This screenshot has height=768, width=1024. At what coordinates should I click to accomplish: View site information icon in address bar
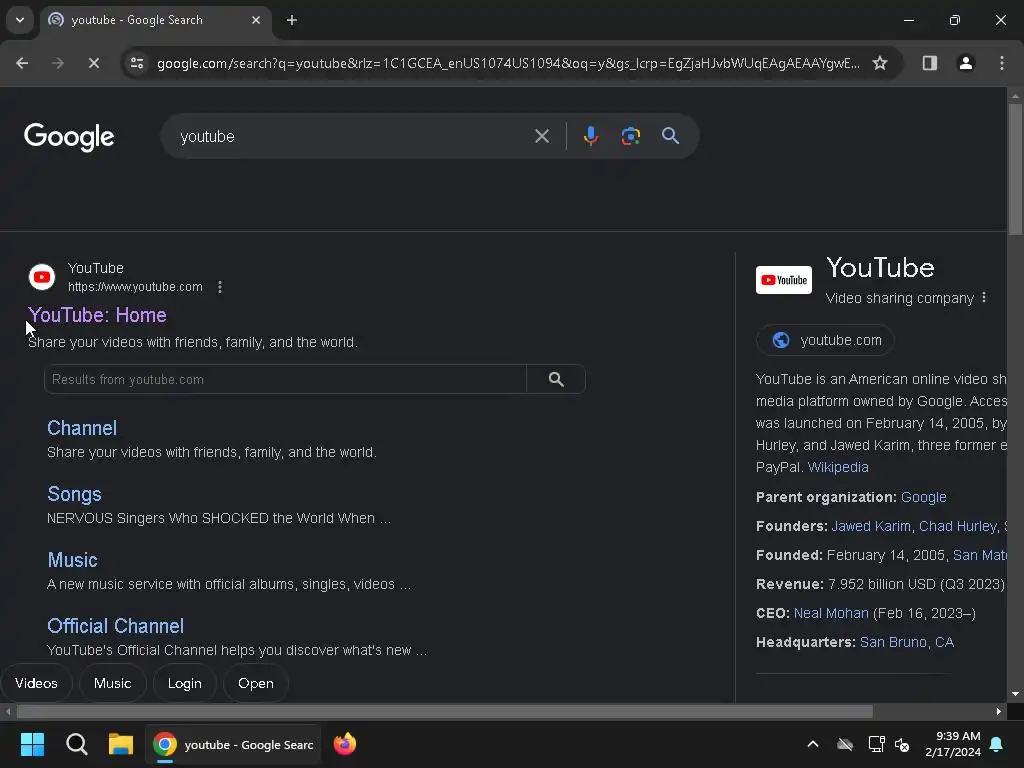(x=137, y=63)
